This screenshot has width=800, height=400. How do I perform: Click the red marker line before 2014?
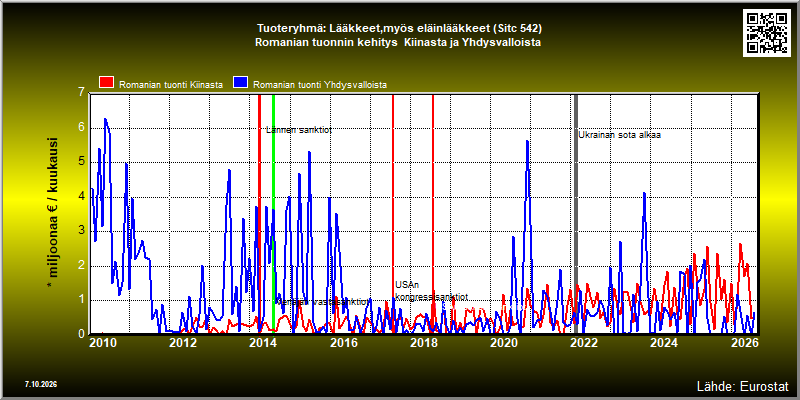(x=259, y=214)
